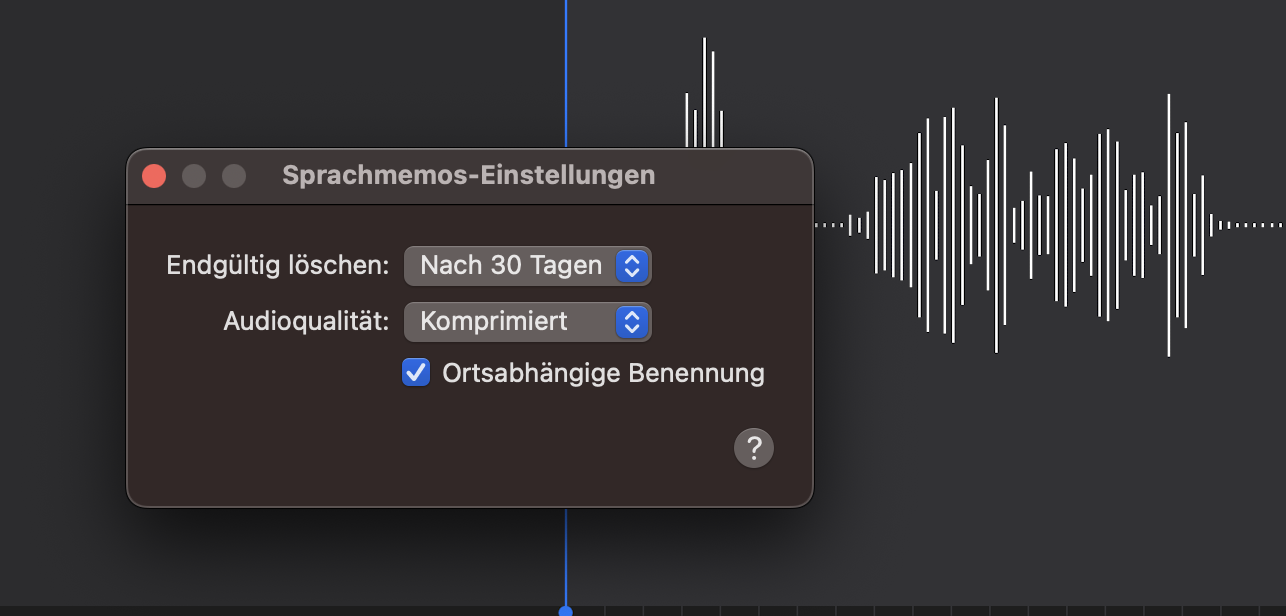
Task: Click the blue vertical playhead line above the dialog
Action: click(x=565, y=70)
